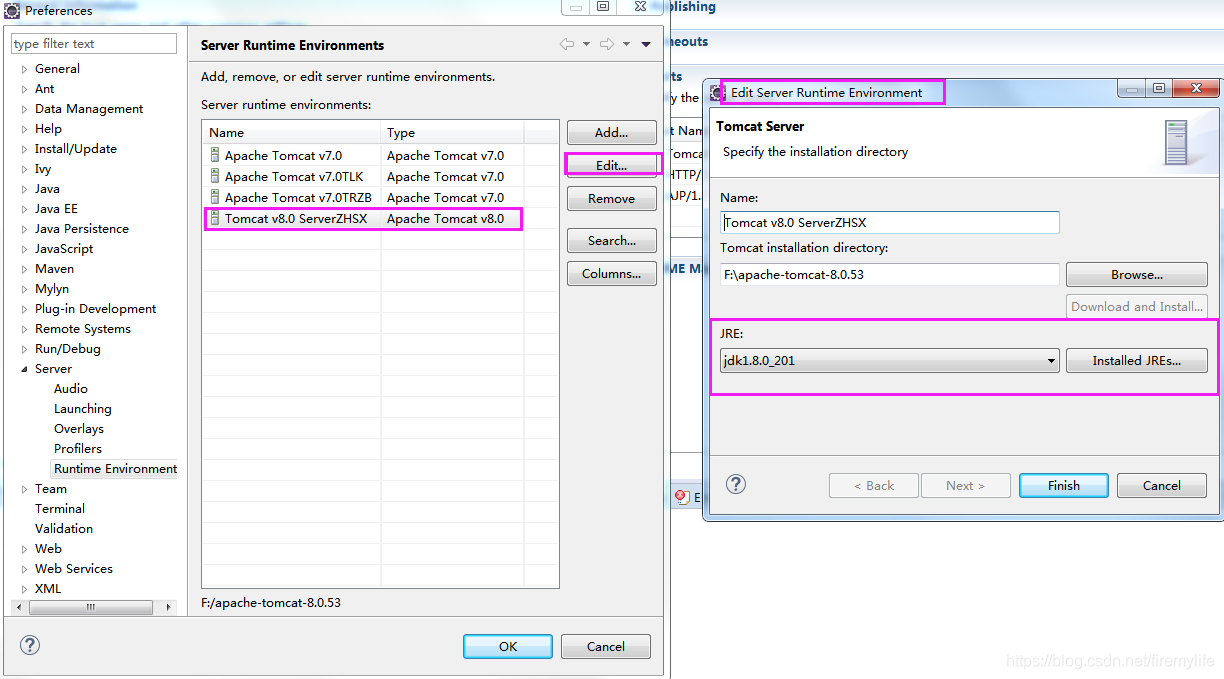Image resolution: width=1224 pixels, height=679 pixels.
Task: Select the Mylyn preference item
Action: click(x=52, y=289)
